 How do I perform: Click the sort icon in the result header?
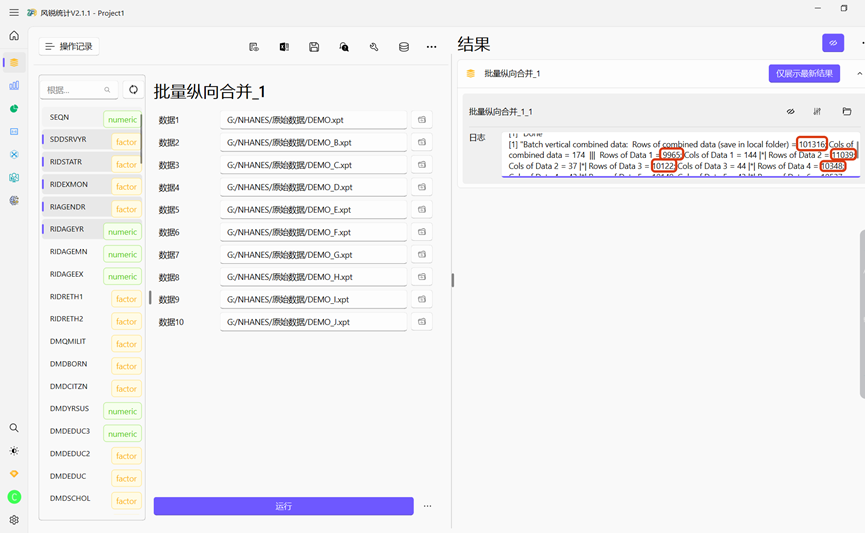(817, 111)
